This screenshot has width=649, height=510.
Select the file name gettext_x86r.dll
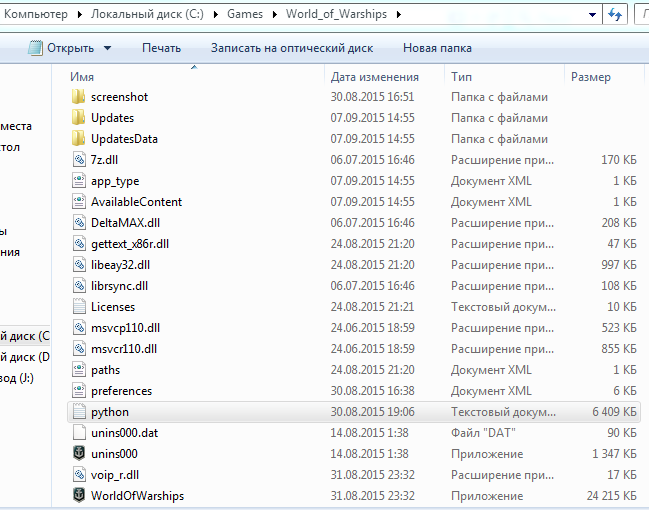click(x=130, y=244)
